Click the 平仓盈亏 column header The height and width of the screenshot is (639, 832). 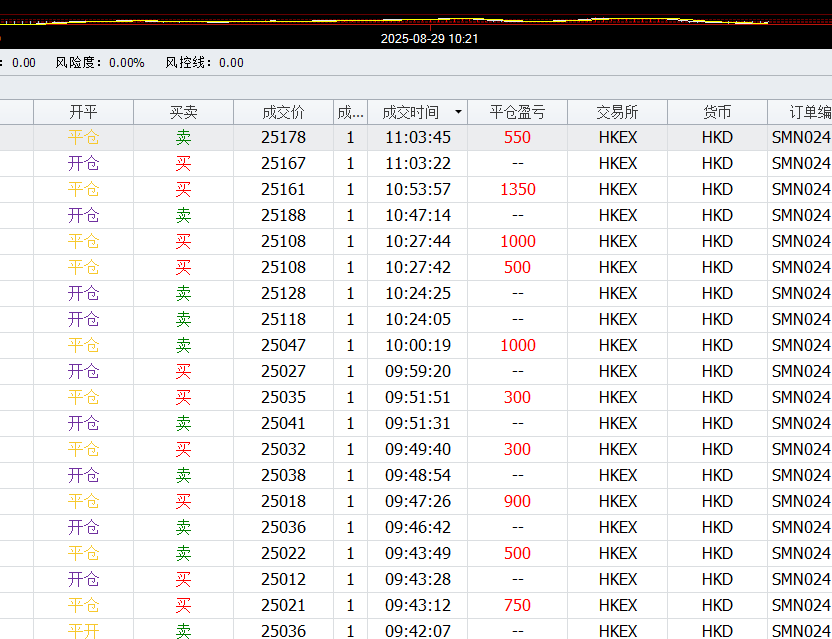point(517,113)
